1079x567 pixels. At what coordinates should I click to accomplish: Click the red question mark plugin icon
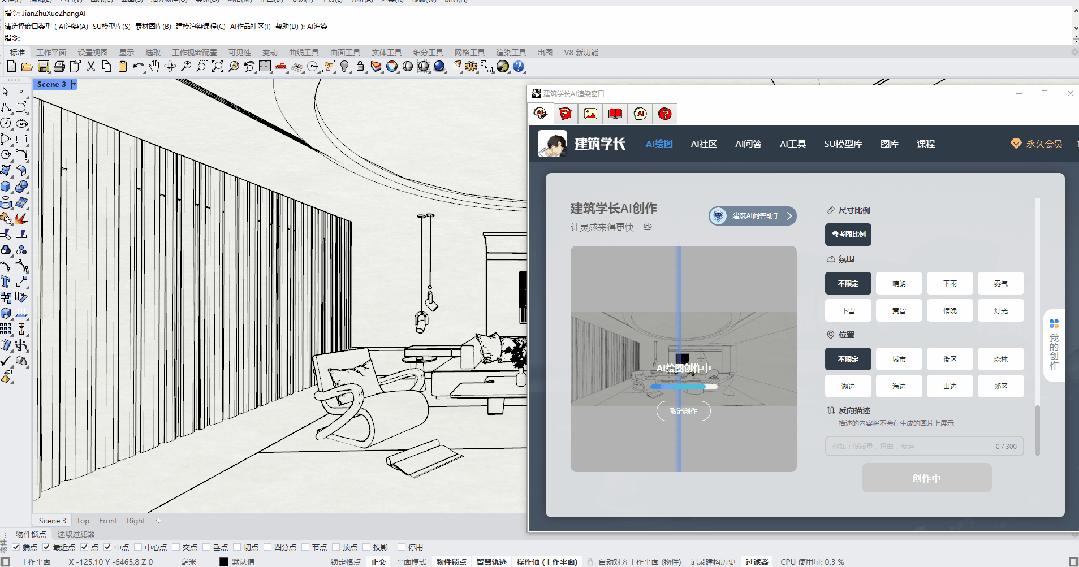pyautogui.click(x=665, y=114)
